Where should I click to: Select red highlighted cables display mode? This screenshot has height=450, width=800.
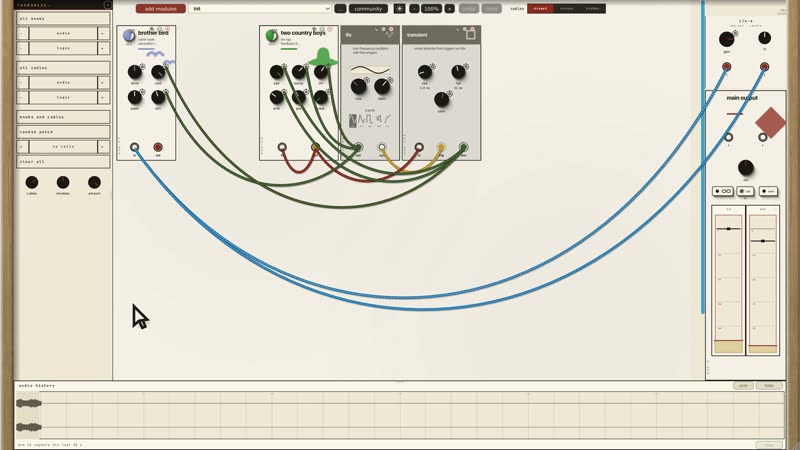tap(540, 9)
